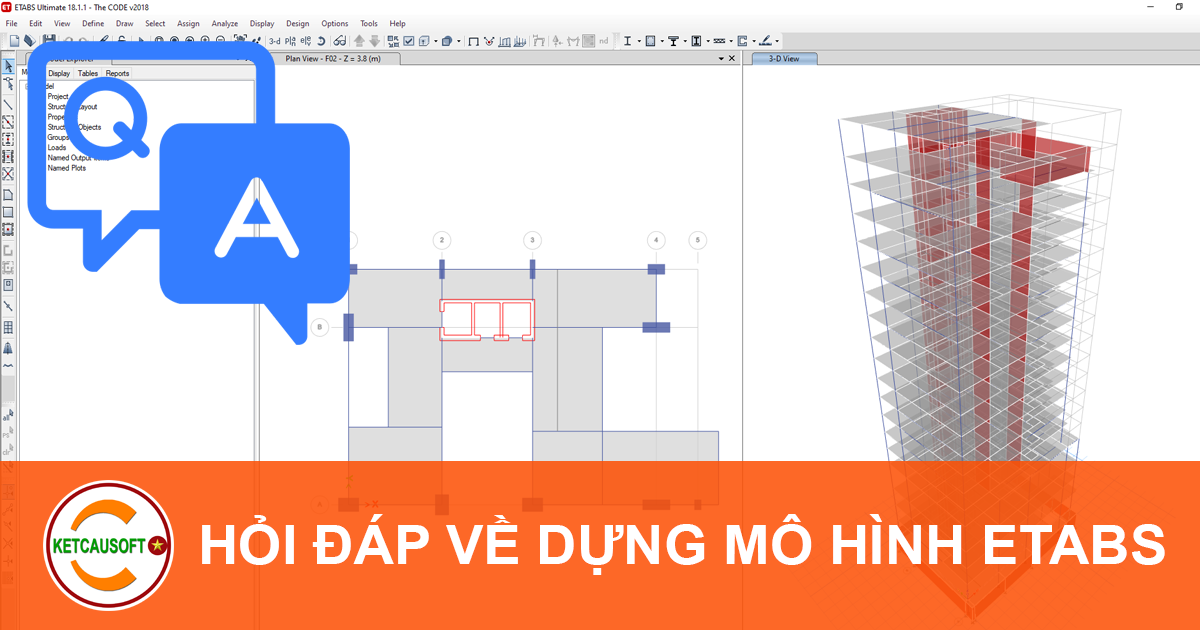1200x630 pixels.
Task: Select the Loads tree item
Action: coord(57,147)
